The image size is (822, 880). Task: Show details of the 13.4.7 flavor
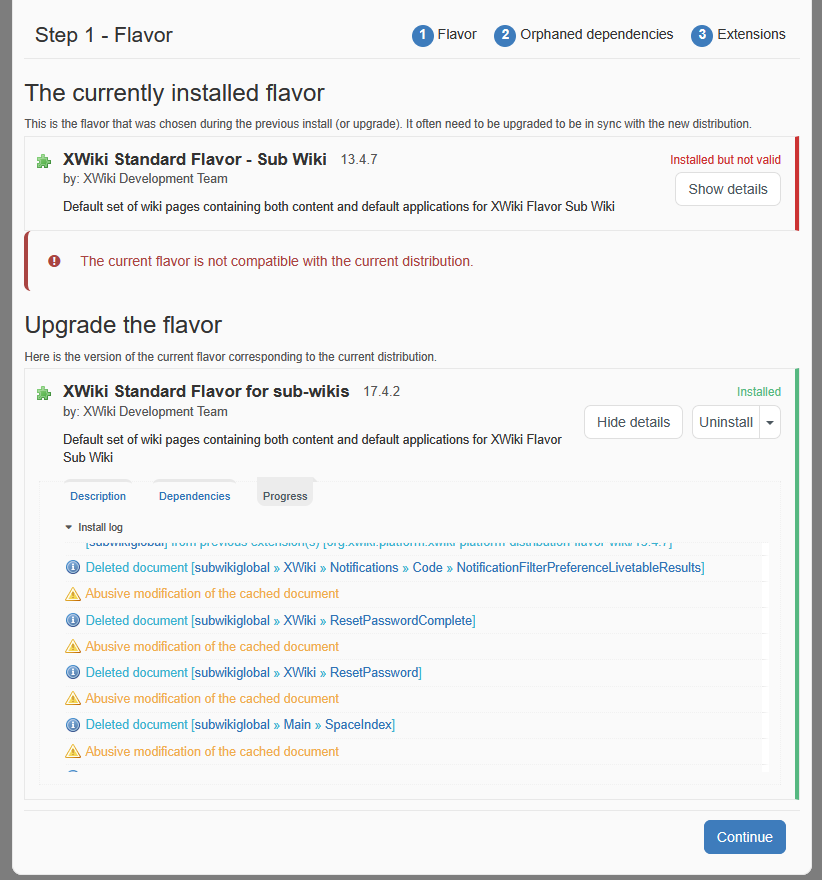click(728, 189)
